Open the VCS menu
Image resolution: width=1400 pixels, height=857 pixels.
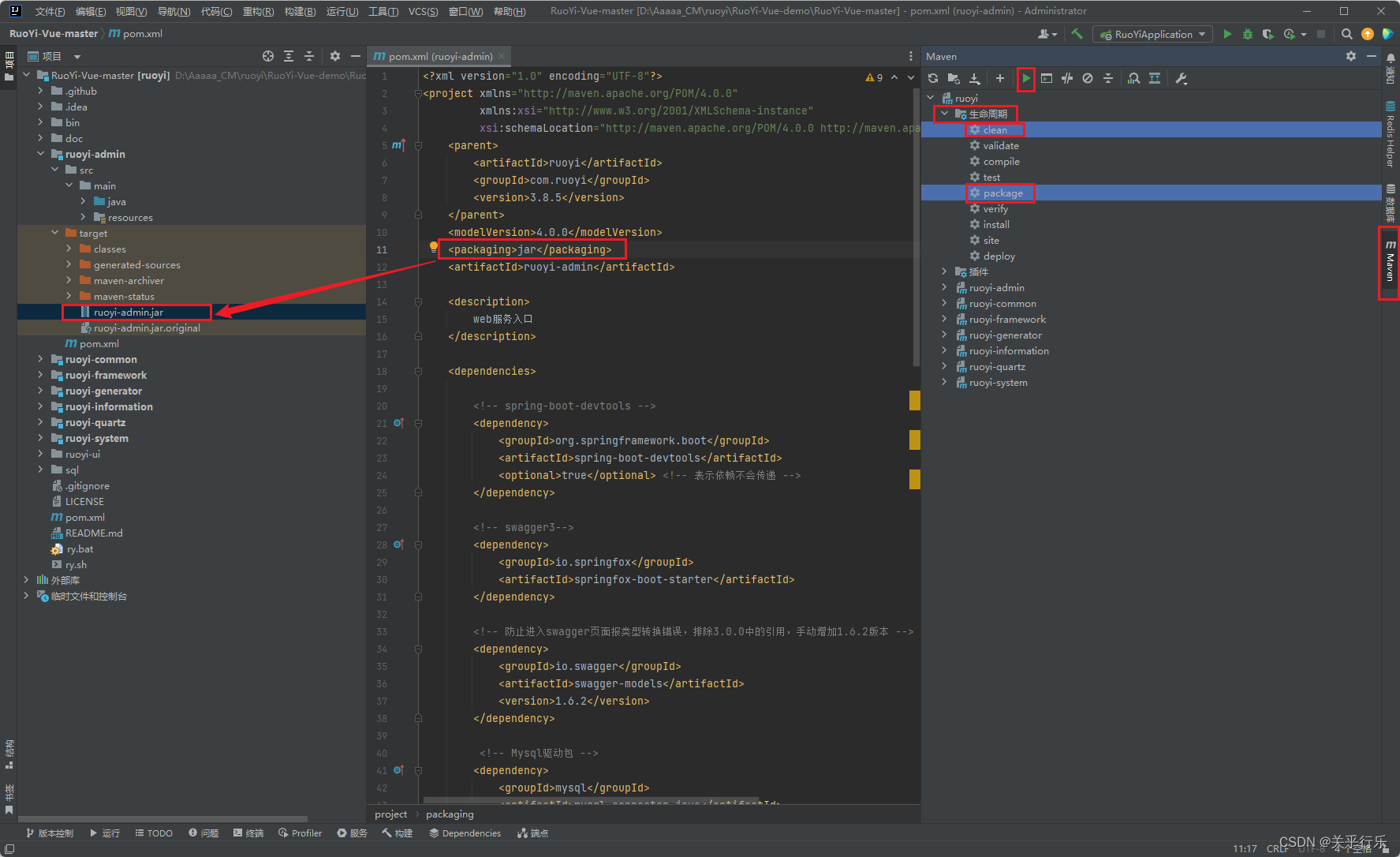pos(424,11)
